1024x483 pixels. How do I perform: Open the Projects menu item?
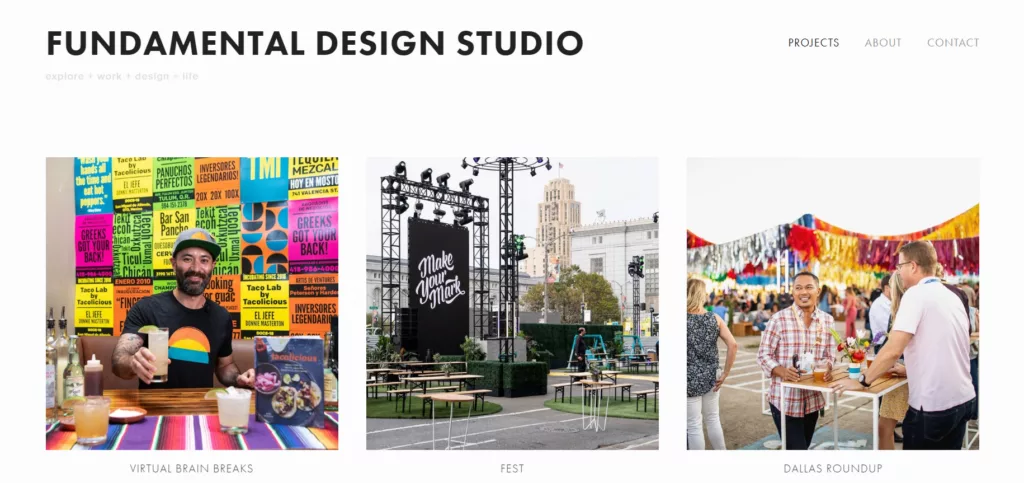813,43
